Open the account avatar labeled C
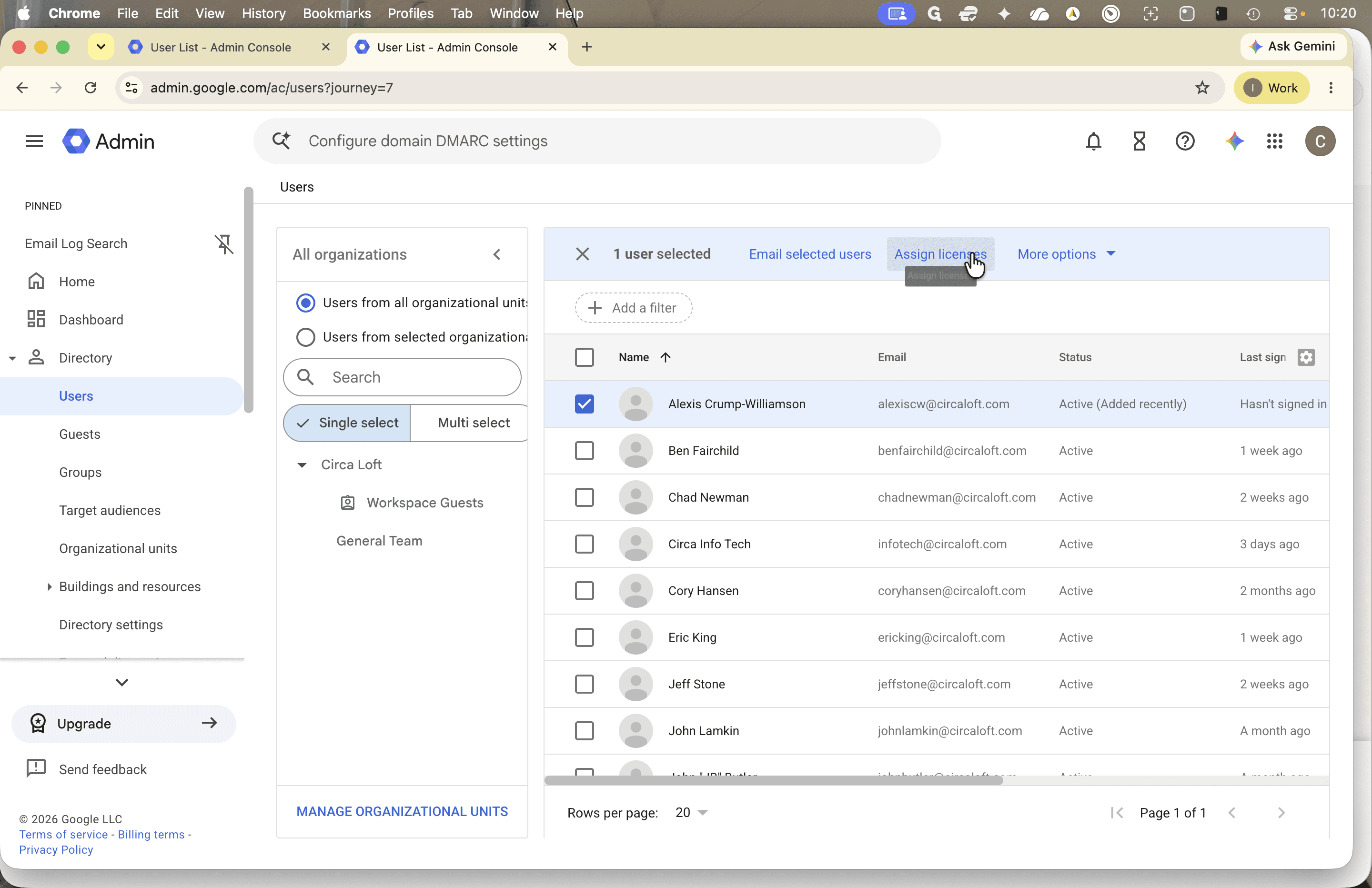This screenshot has width=1372, height=888. tap(1320, 141)
